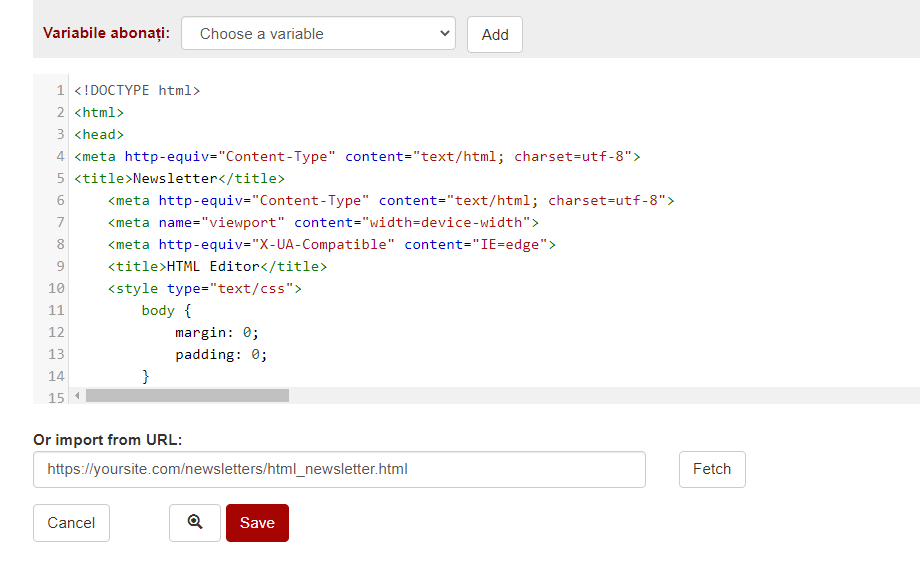Click the viewport meta tag line

point(323,222)
